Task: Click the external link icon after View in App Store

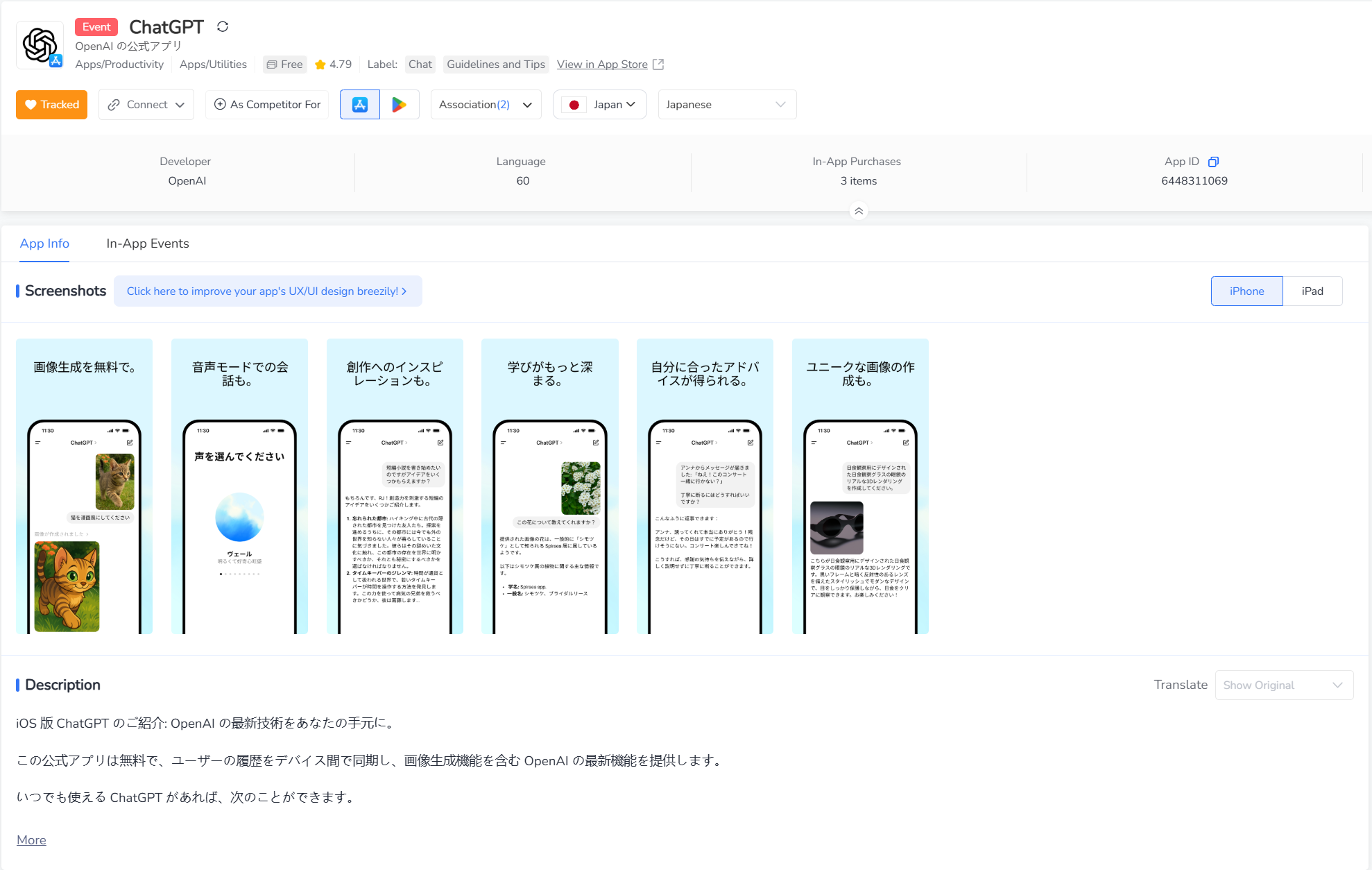Action: pyautogui.click(x=658, y=65)
